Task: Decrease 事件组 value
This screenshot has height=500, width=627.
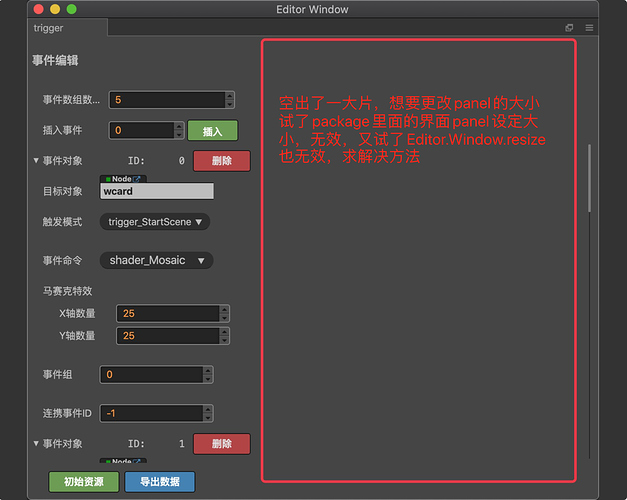Action: point(208,379)
